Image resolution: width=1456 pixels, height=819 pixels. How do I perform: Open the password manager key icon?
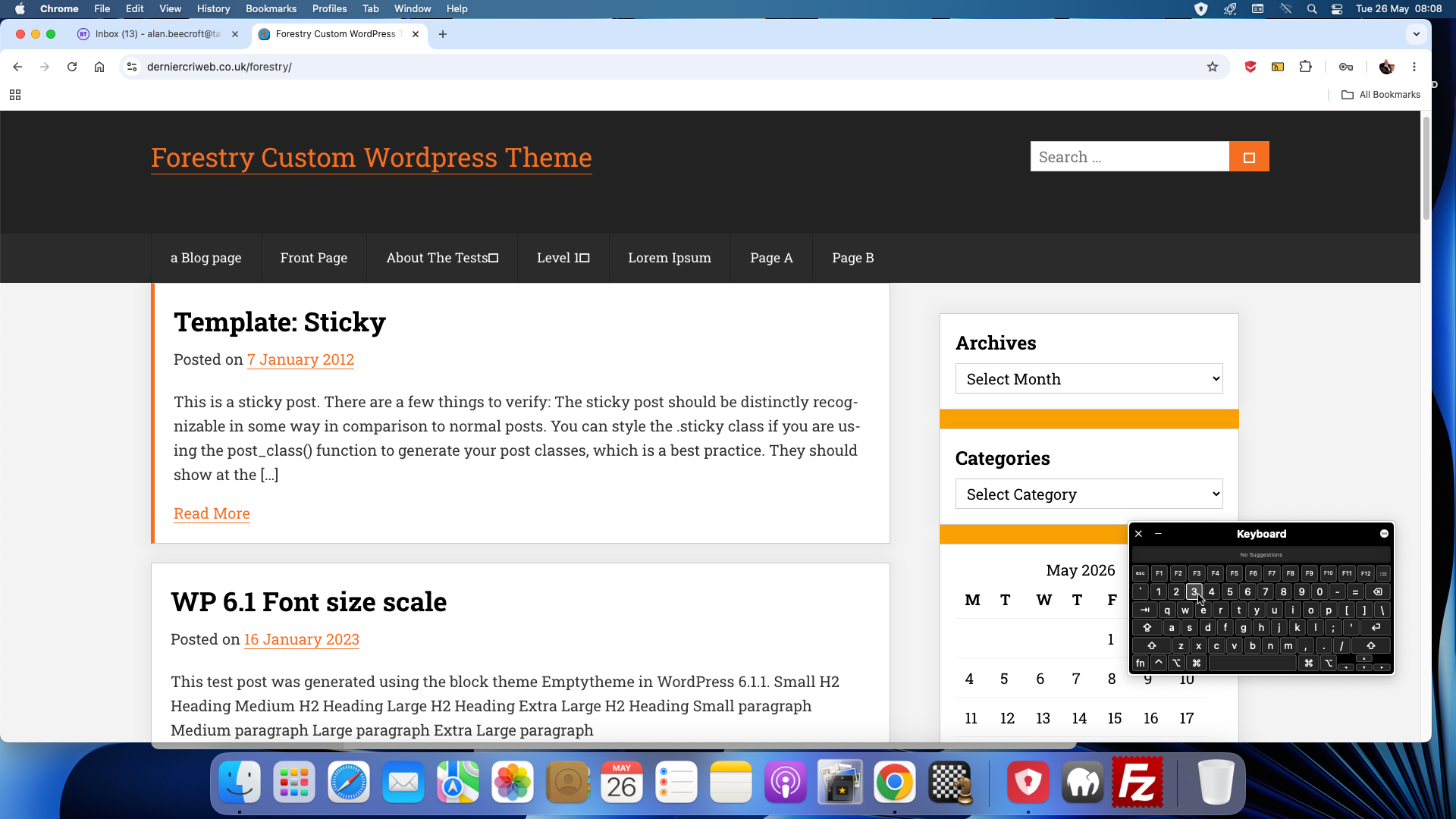coord(1346,67)
